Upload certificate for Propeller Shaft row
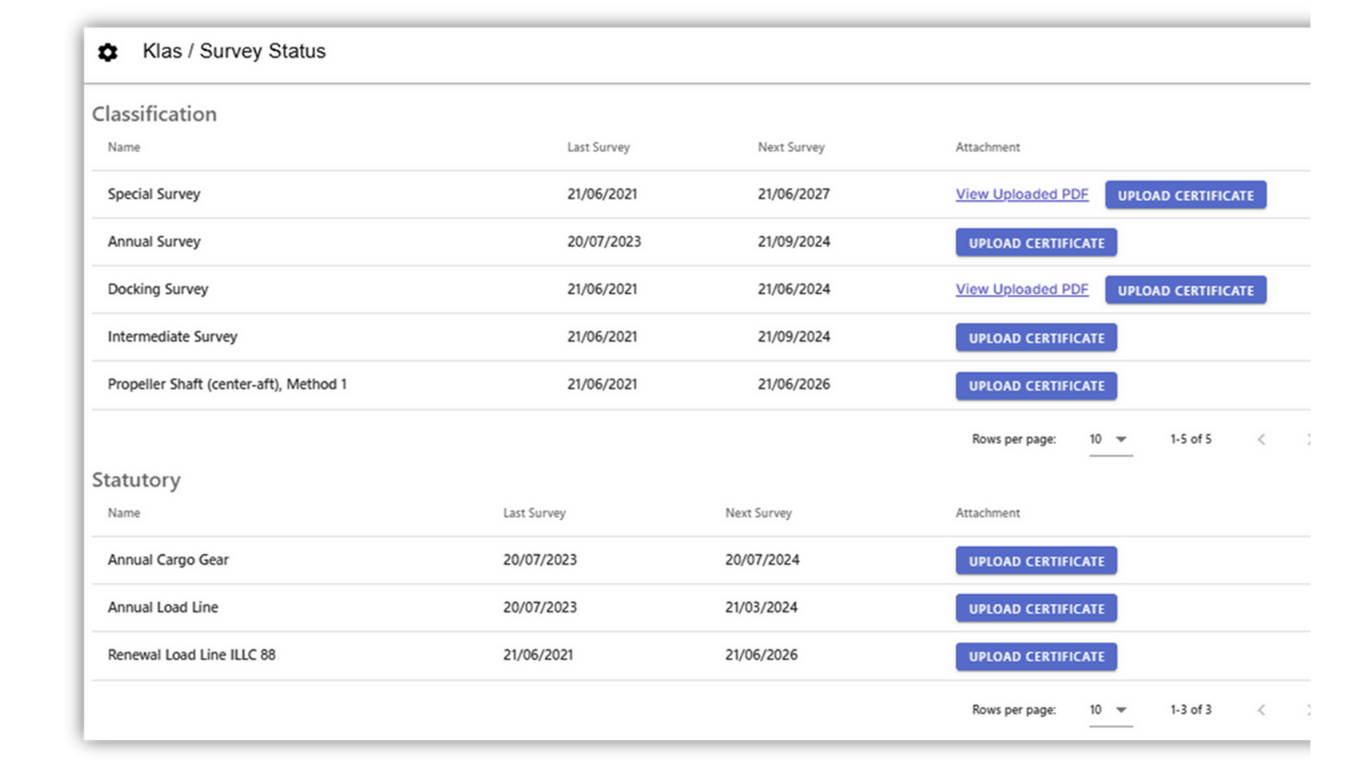1366x768 pixels. point(1036,386)
